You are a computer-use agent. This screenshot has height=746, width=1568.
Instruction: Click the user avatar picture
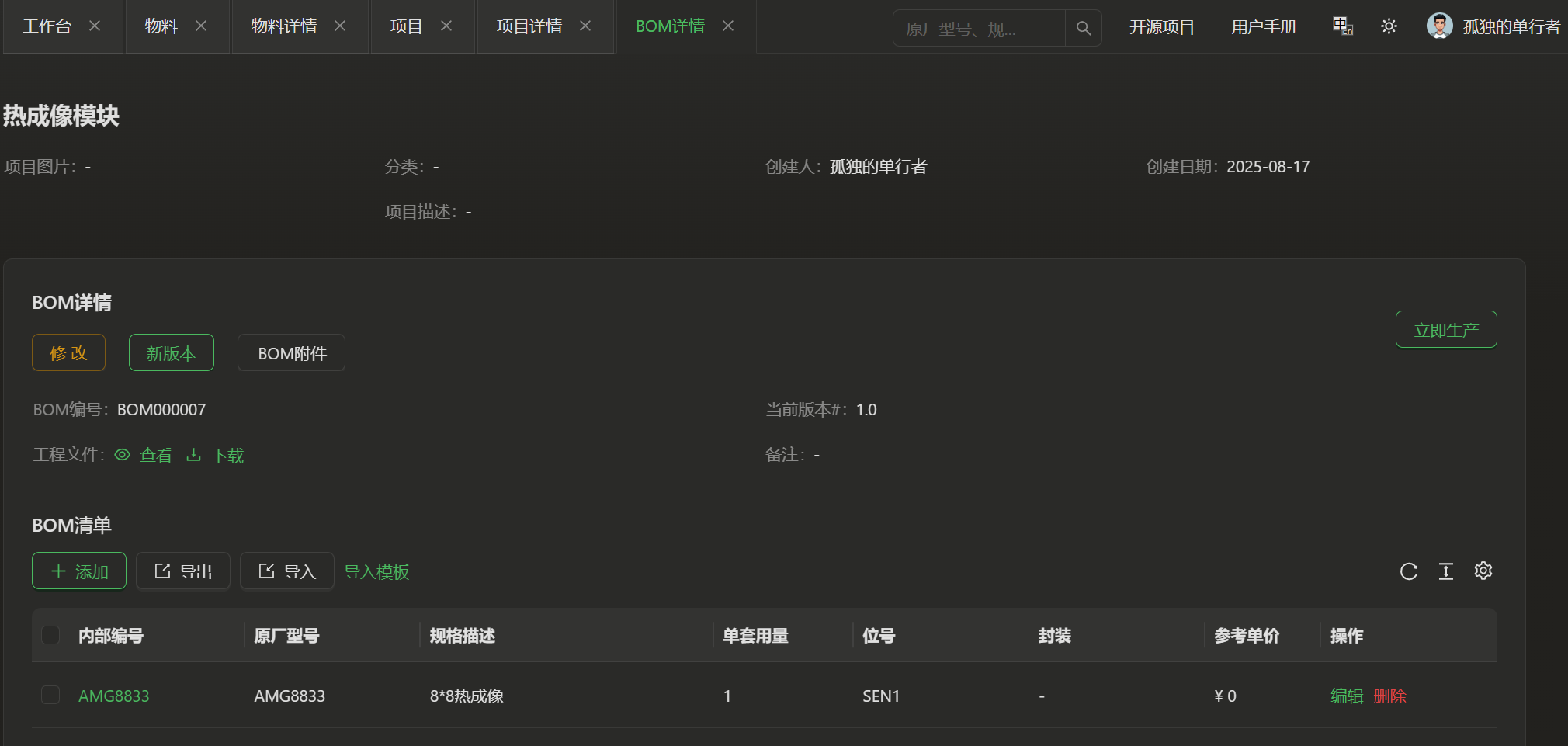(1439, 26)
